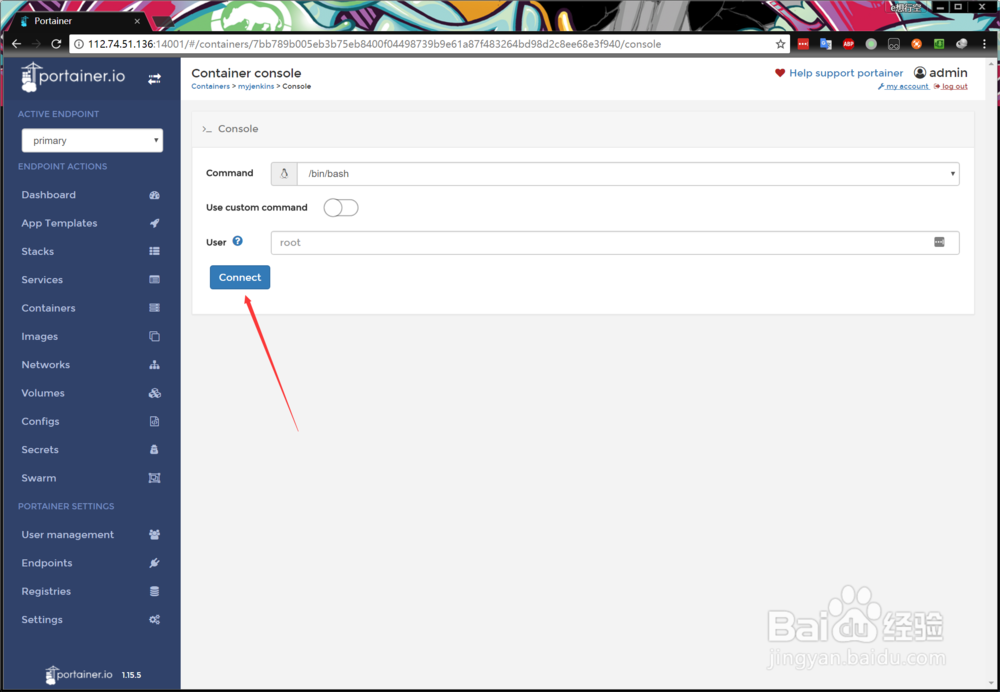The image size is (1000, 692).
Task: Toggle the sidebar collapse arrows
Action: tap(155, 77)
